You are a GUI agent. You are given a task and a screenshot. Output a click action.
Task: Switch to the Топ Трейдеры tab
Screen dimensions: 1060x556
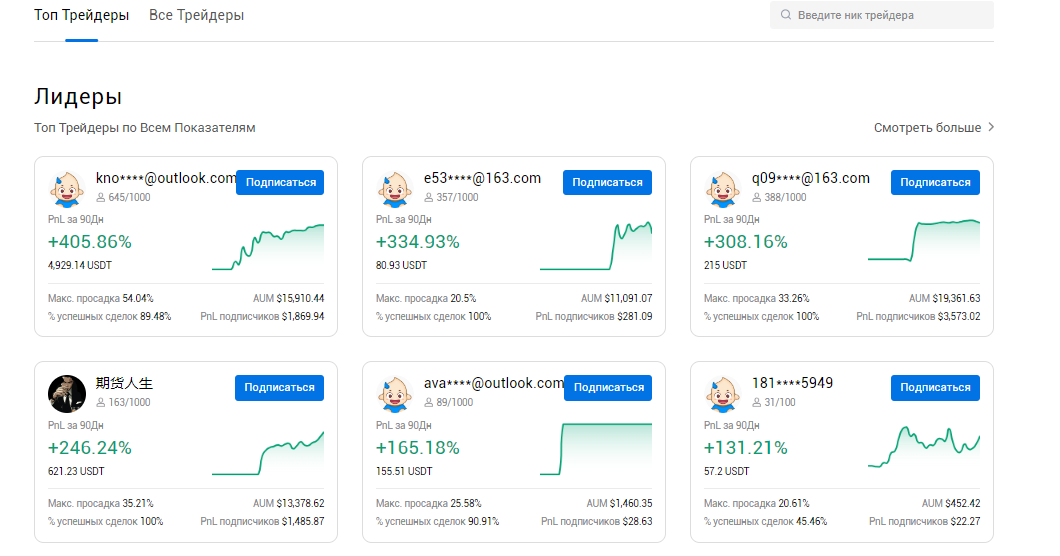pos(81,16)
